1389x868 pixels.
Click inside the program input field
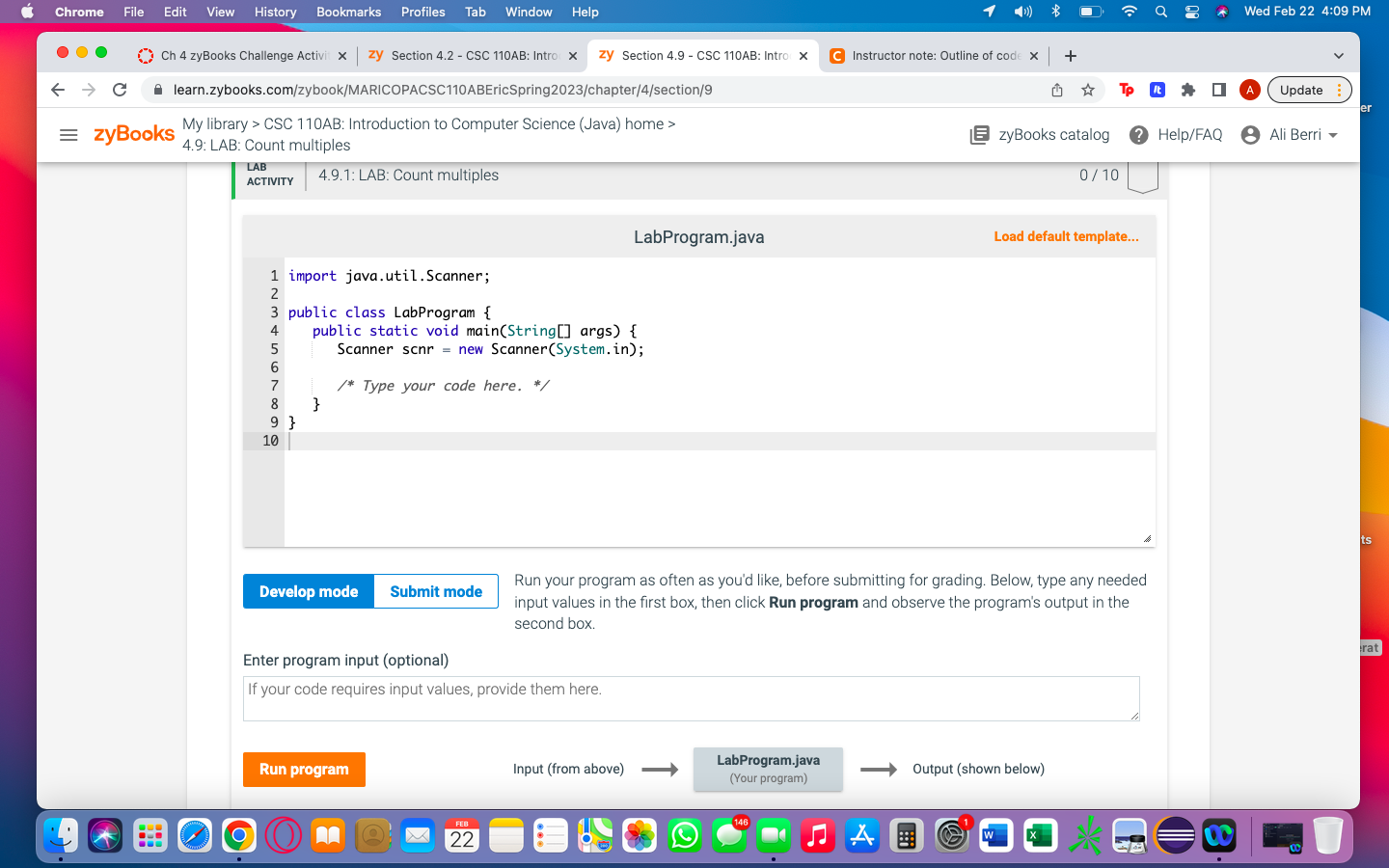tap(691, 697)
